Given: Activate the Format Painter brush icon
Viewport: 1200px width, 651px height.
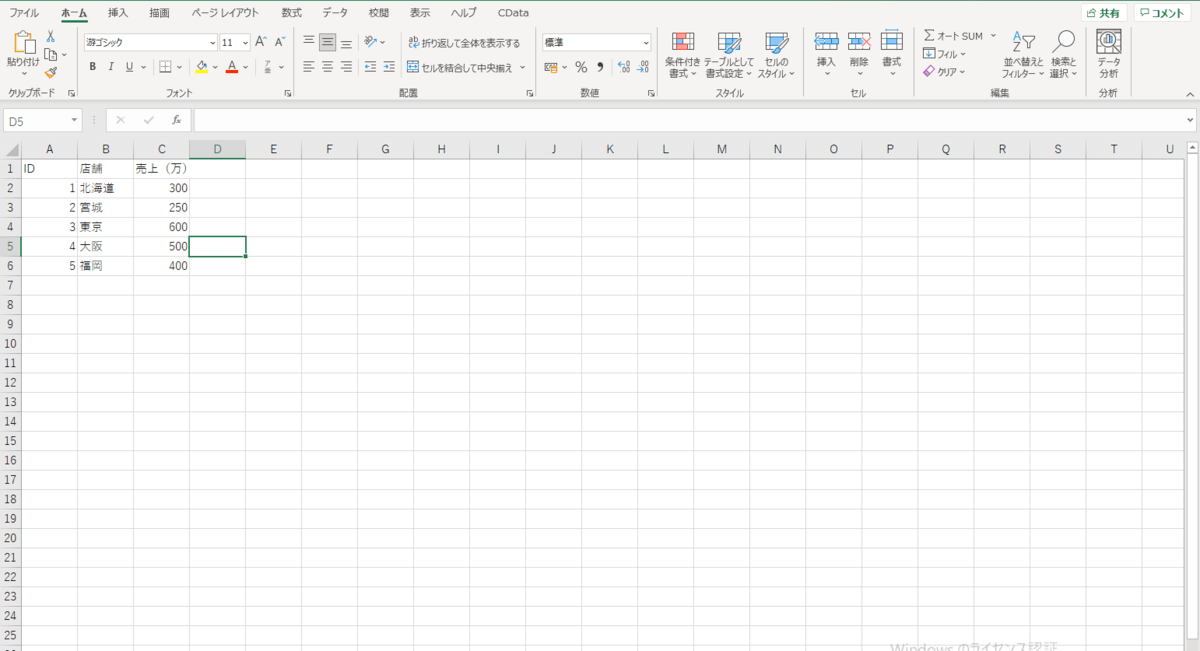Looking at the screenshot, I should [50, 72].
